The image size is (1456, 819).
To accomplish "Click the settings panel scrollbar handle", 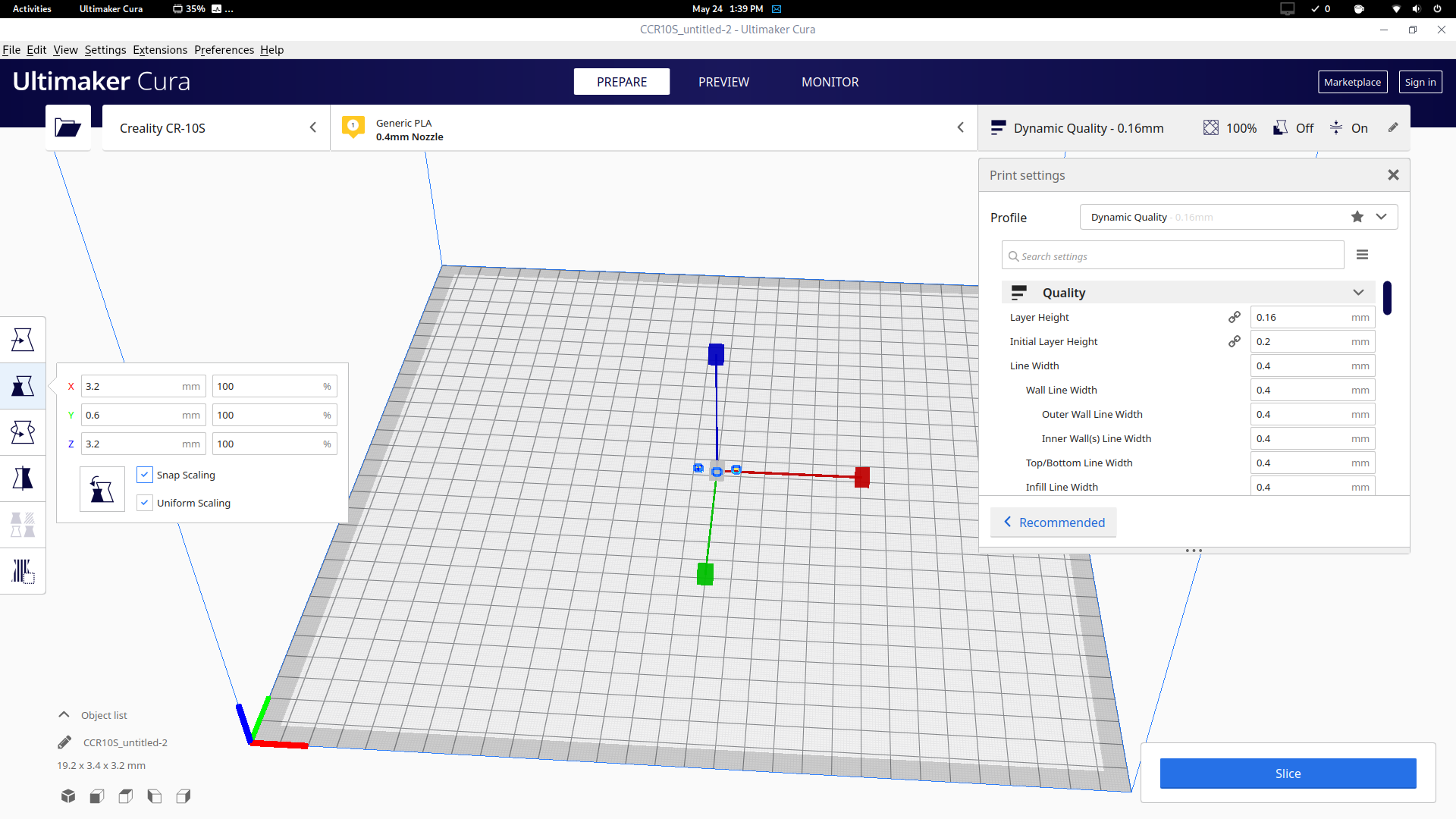I will [x=1387, y=298].
